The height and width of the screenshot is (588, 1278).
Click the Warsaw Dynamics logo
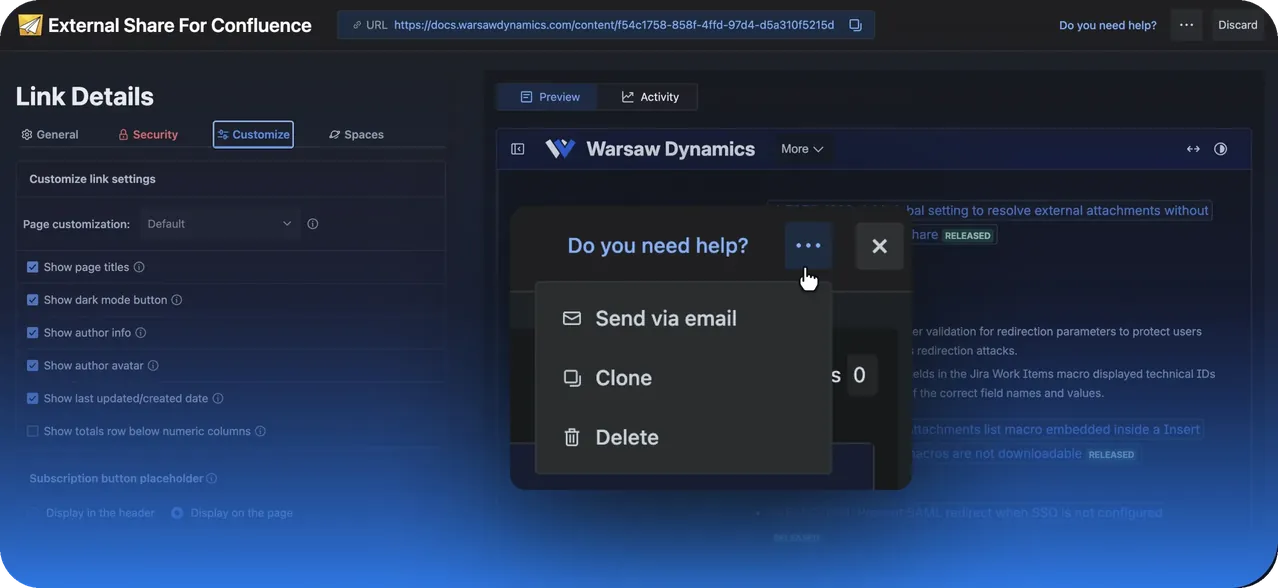560,149
